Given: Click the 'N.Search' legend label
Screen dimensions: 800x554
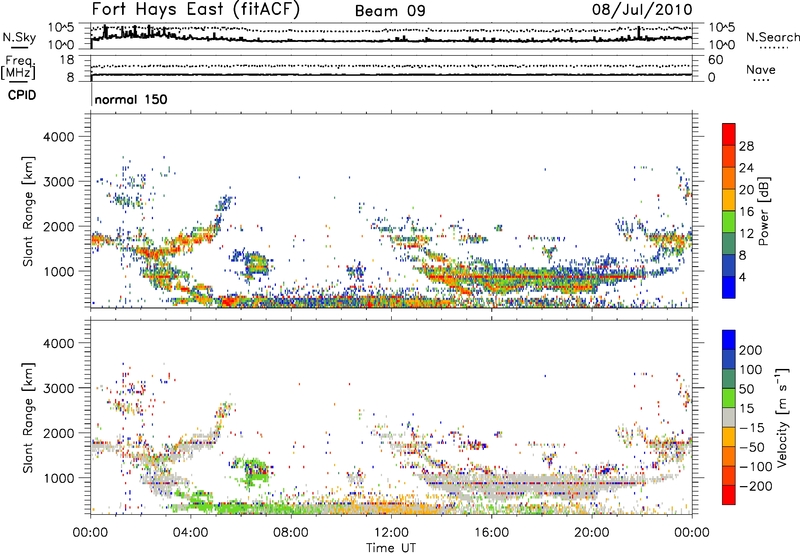Looking at the screenshot, I should pos(772,37).
